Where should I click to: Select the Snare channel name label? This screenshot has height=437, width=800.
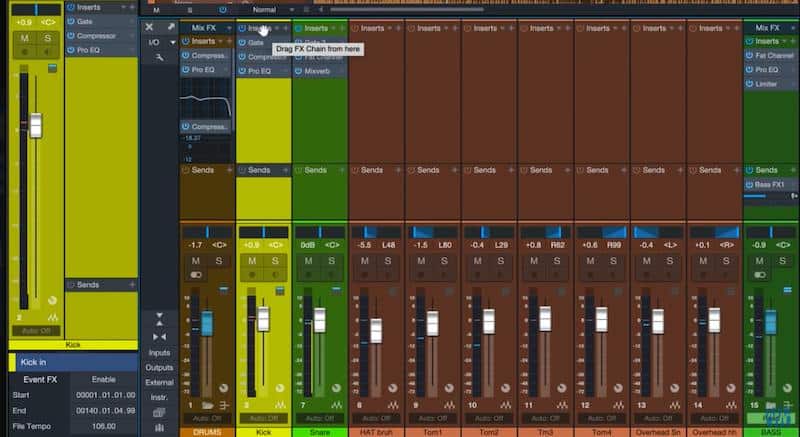tap(320, 432)
